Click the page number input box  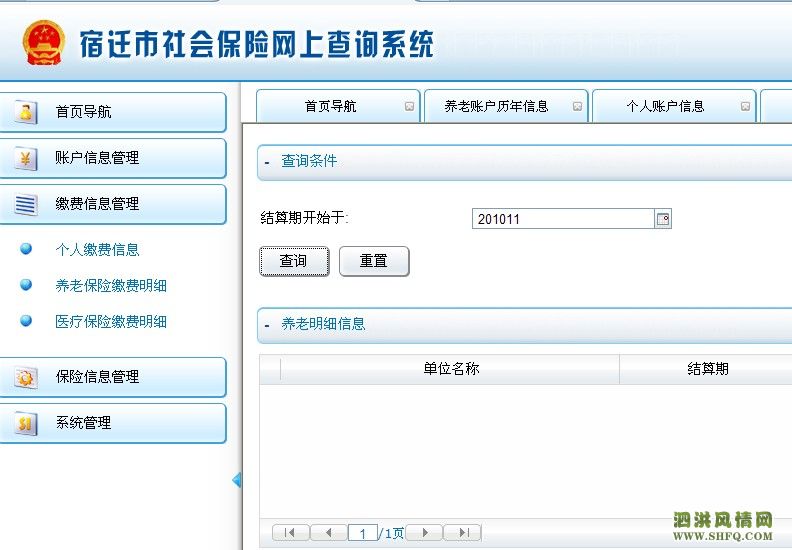363,533
